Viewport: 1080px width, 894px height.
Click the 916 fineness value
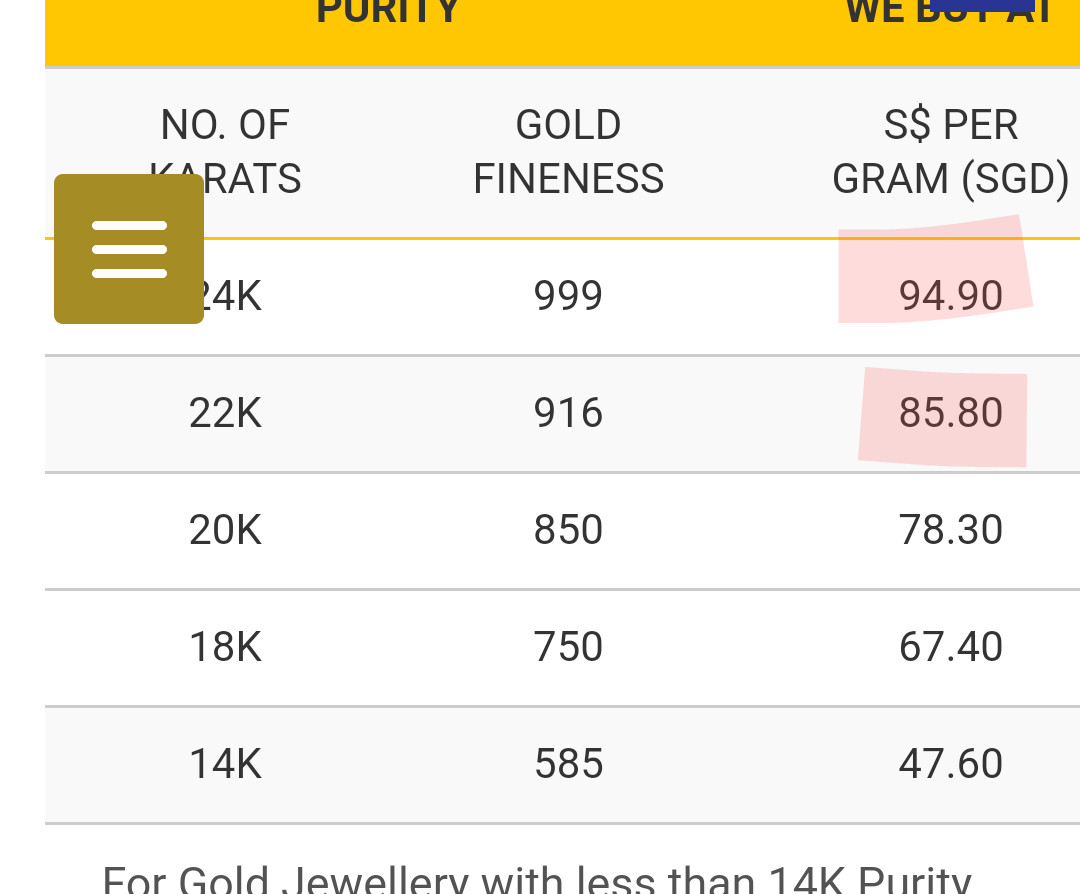click(x=568, y=413)
